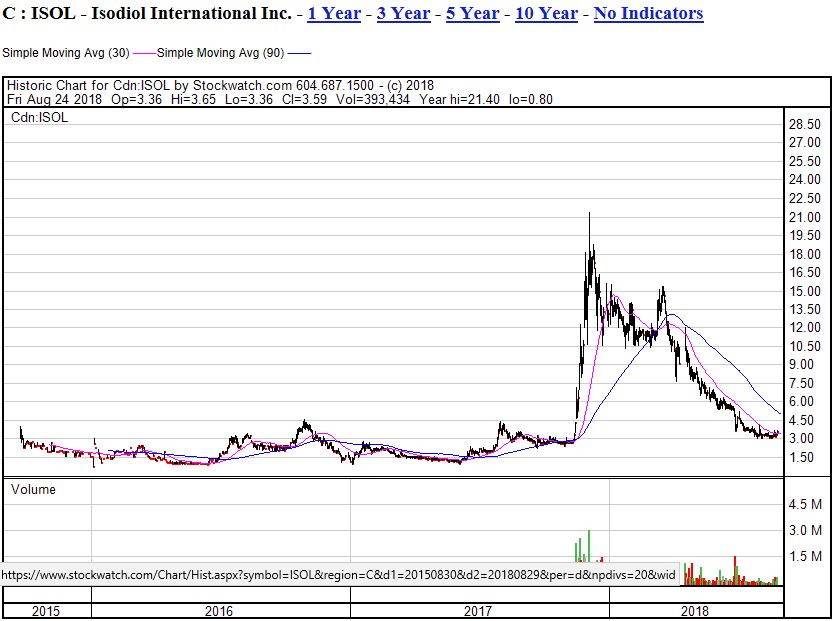Click the chart title for Isodiol International Inc.

coord(151,13)
